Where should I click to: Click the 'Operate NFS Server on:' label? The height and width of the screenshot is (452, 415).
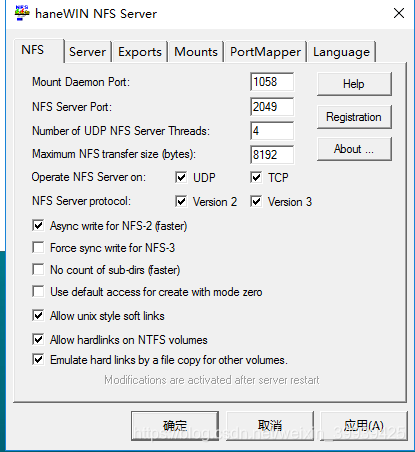[89, 177]
